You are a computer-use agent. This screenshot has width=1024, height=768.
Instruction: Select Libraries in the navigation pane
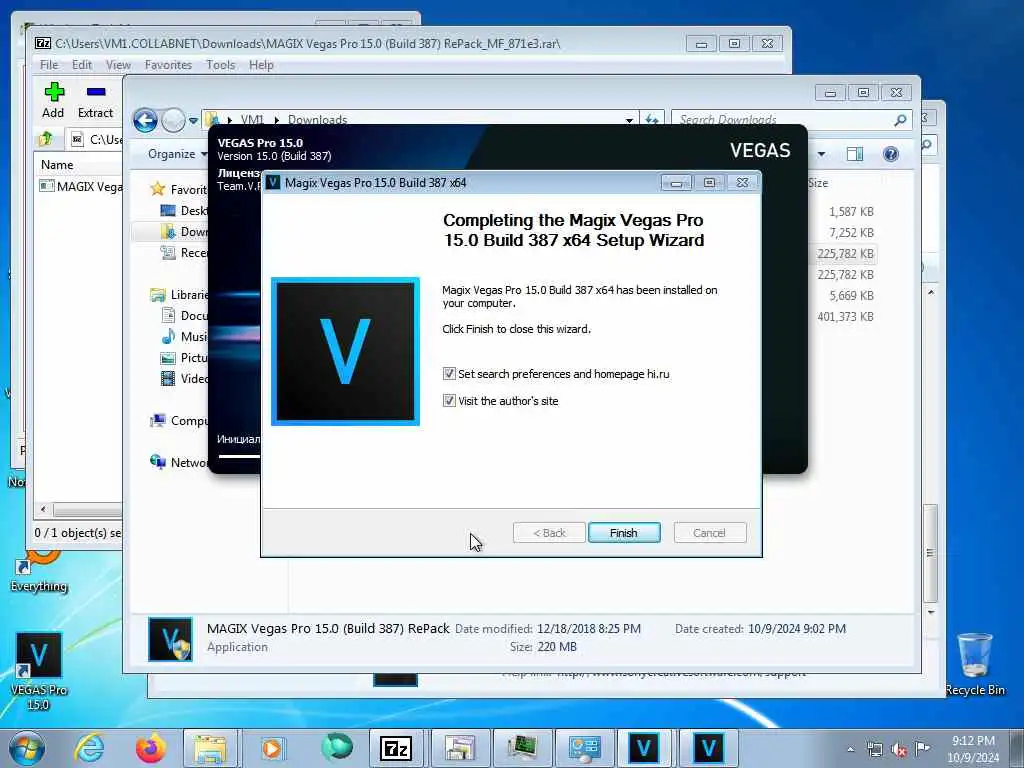click(179, 295)
